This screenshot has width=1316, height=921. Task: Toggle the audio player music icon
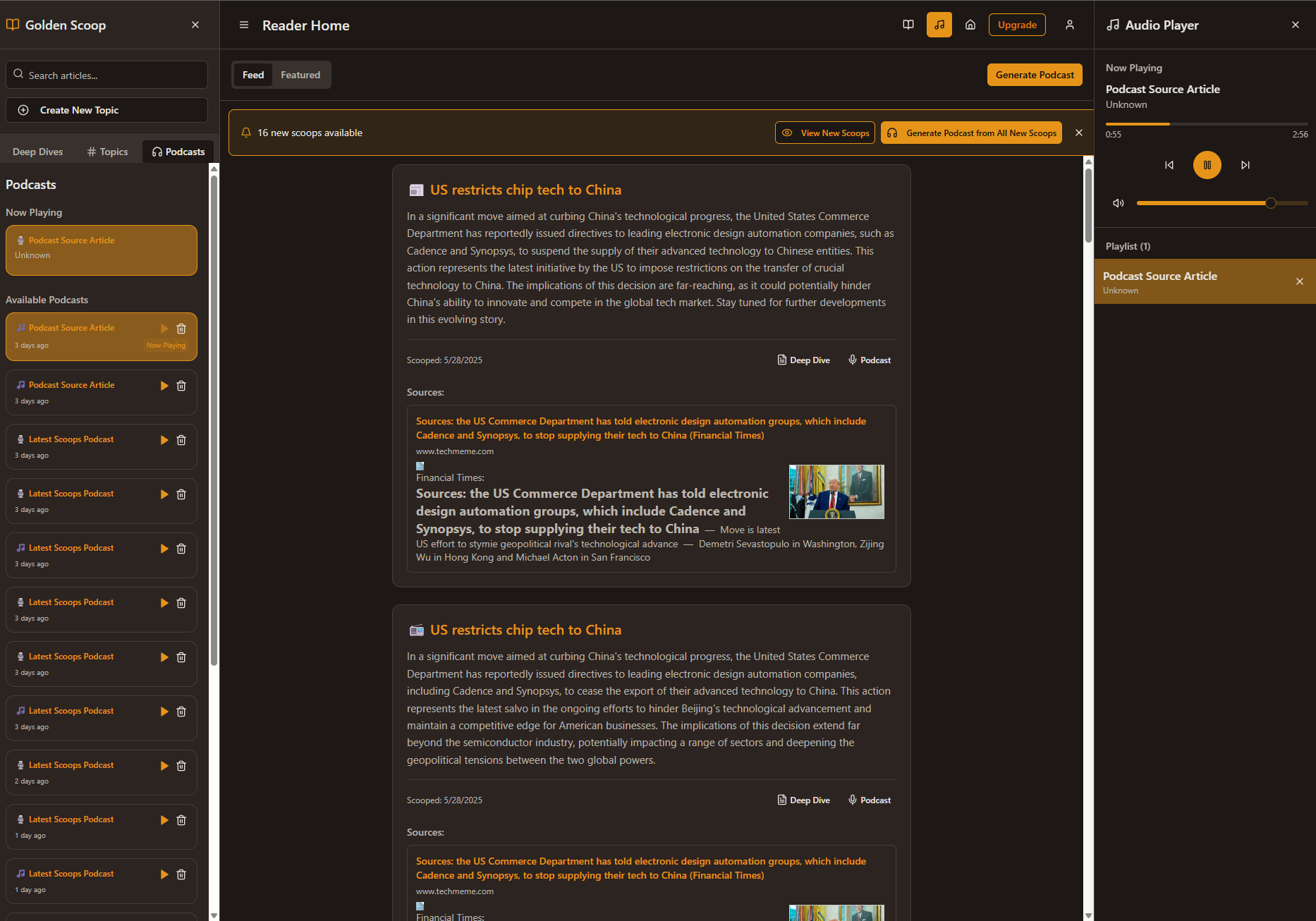[x=939, y=25]
